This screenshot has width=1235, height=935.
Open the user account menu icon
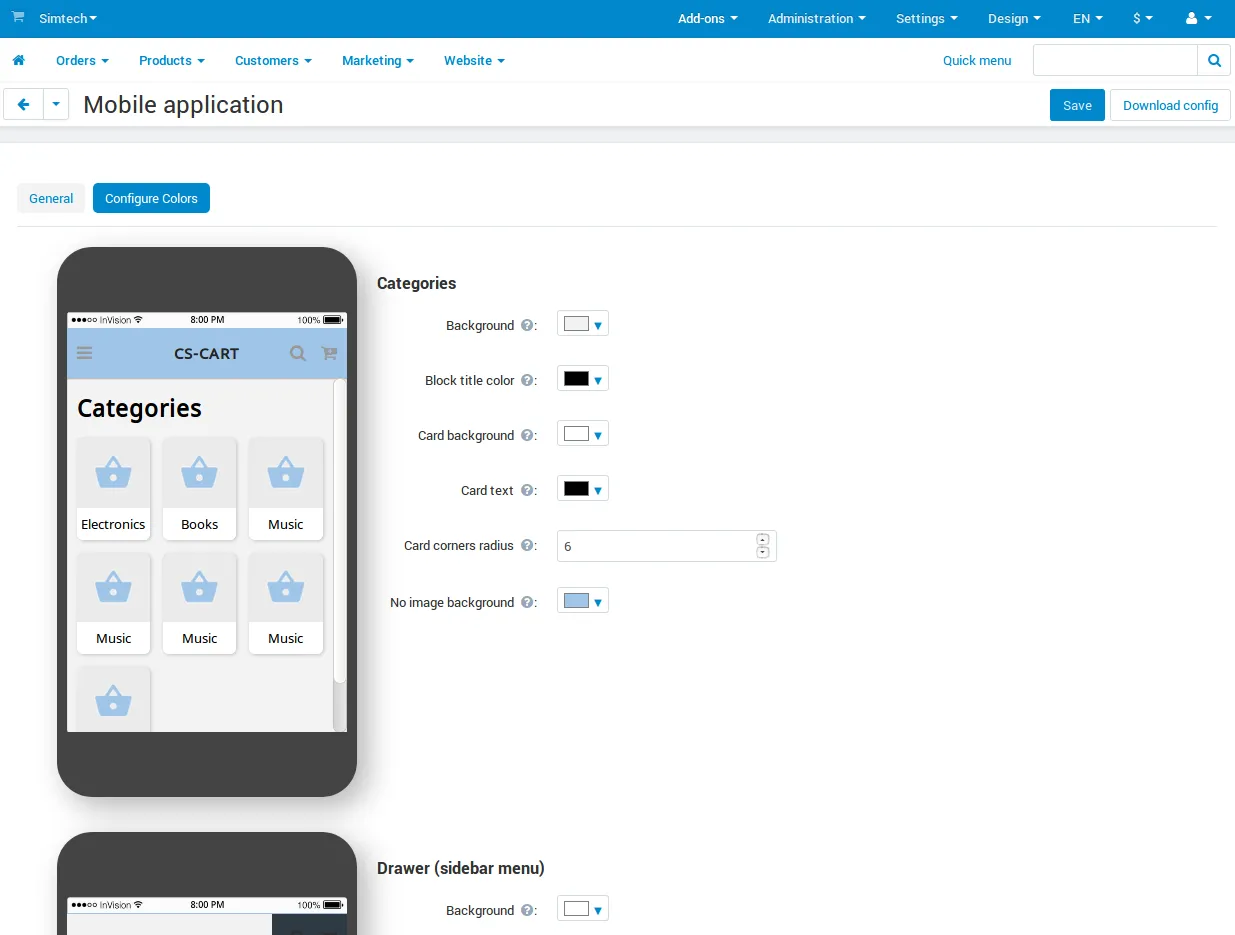point(1197,19)
